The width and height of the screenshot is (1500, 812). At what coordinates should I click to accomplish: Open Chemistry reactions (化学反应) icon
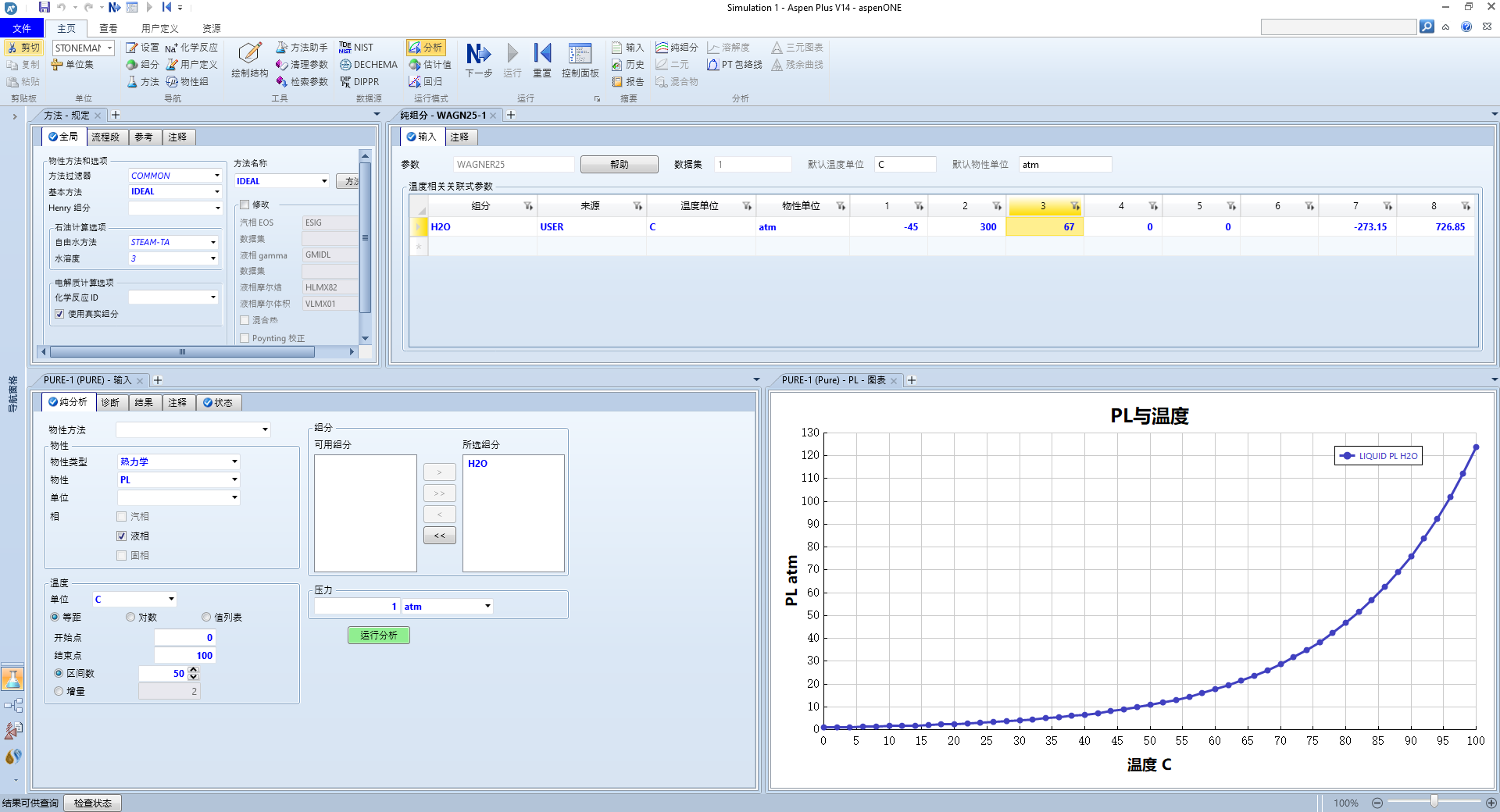[x=191, y=48]
